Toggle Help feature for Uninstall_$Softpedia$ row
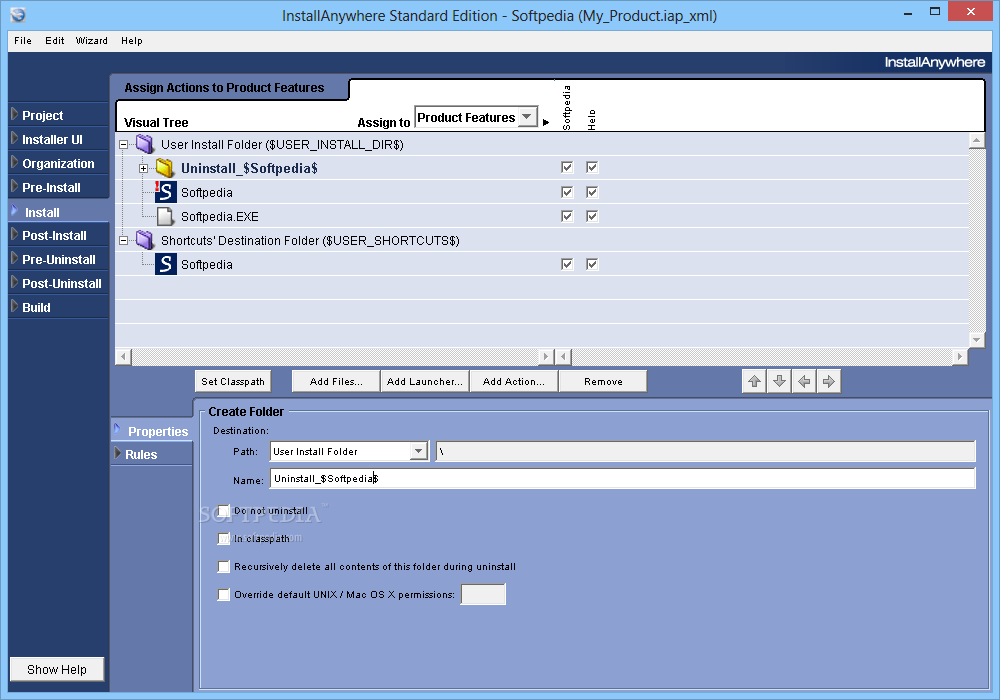1000x700 pixels. pos(592,167)
